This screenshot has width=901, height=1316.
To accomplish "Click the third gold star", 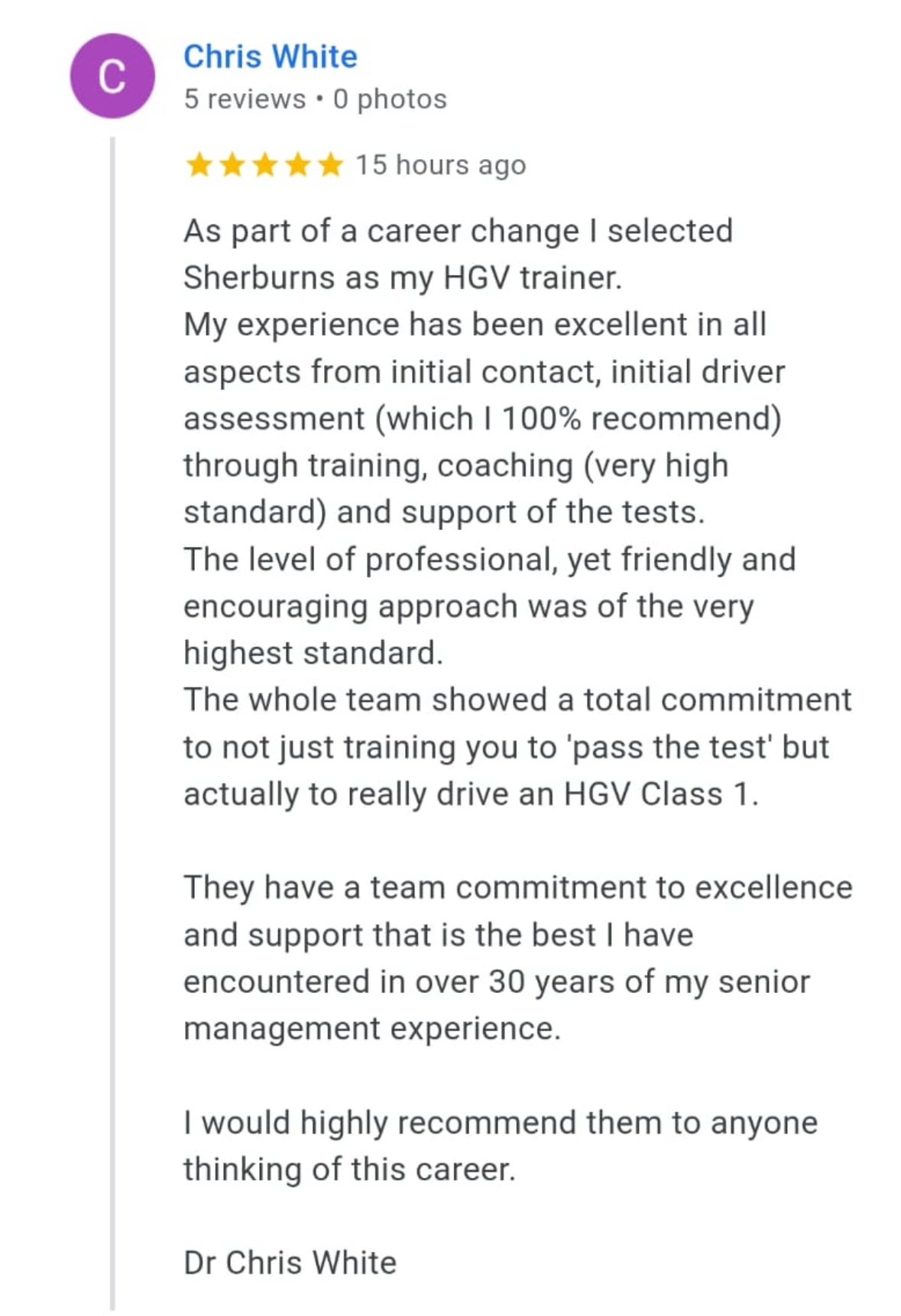I will click(x=264, y=164).
